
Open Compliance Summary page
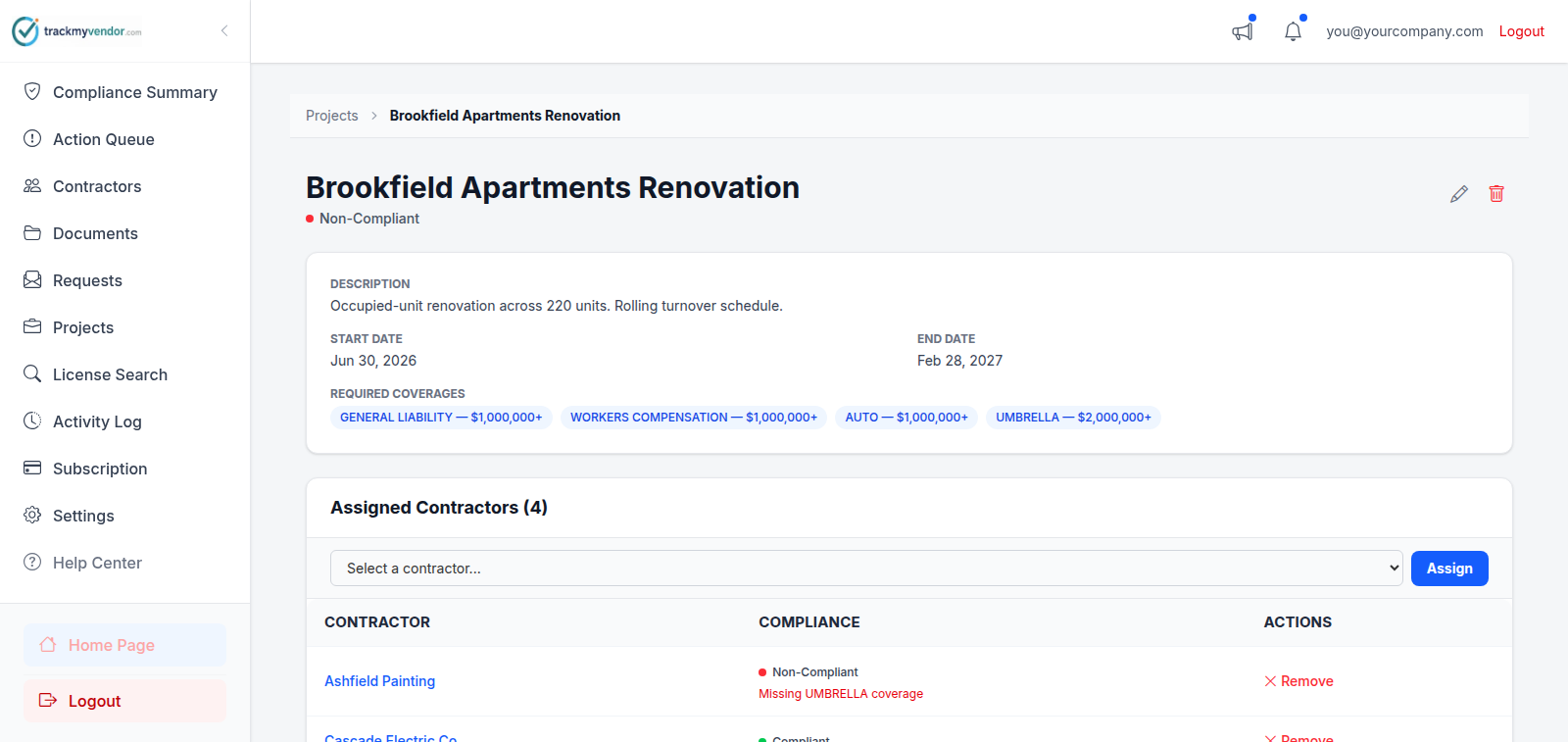point(135,92)
